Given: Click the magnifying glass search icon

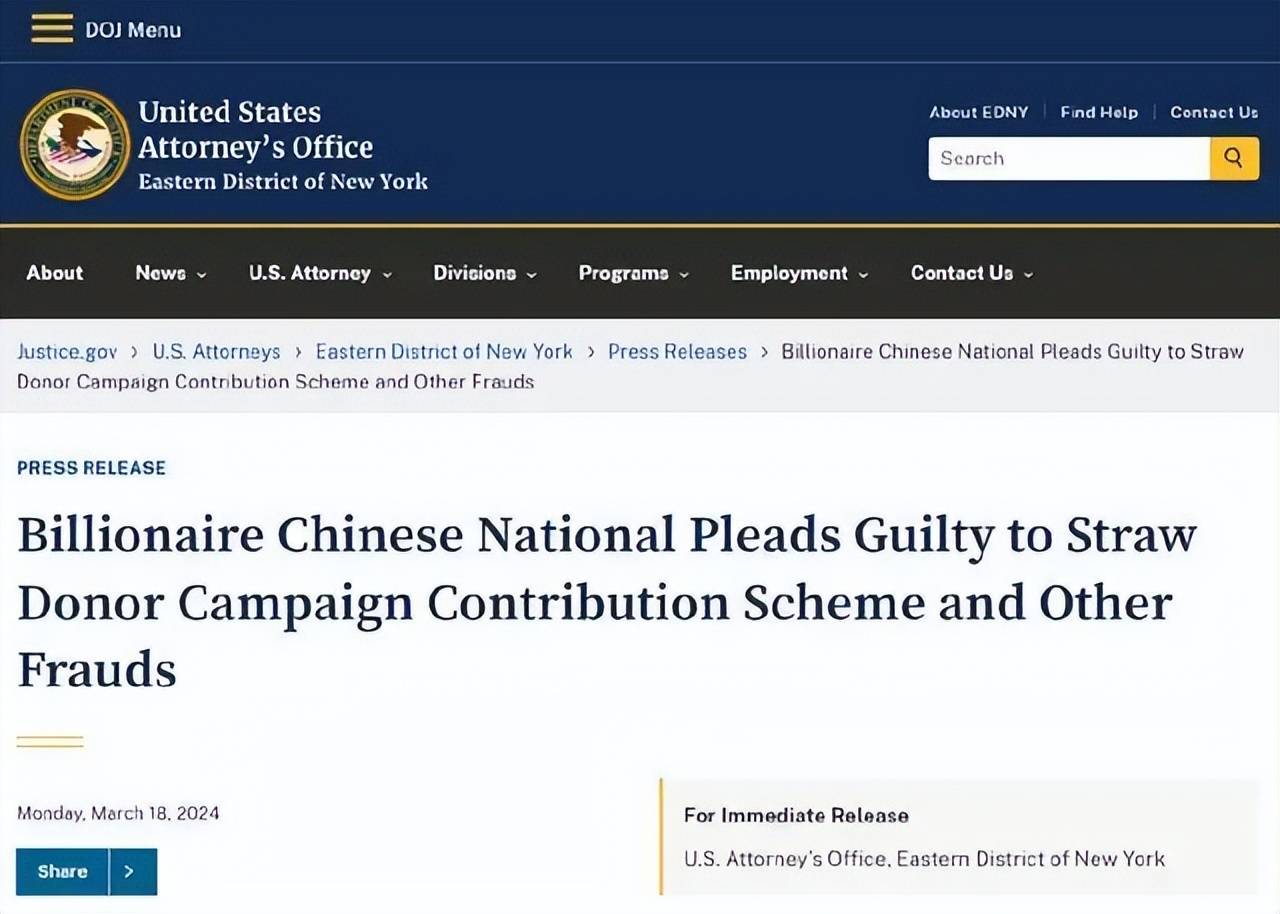Looking at the screenshot, I should (x=1234, y=158).
